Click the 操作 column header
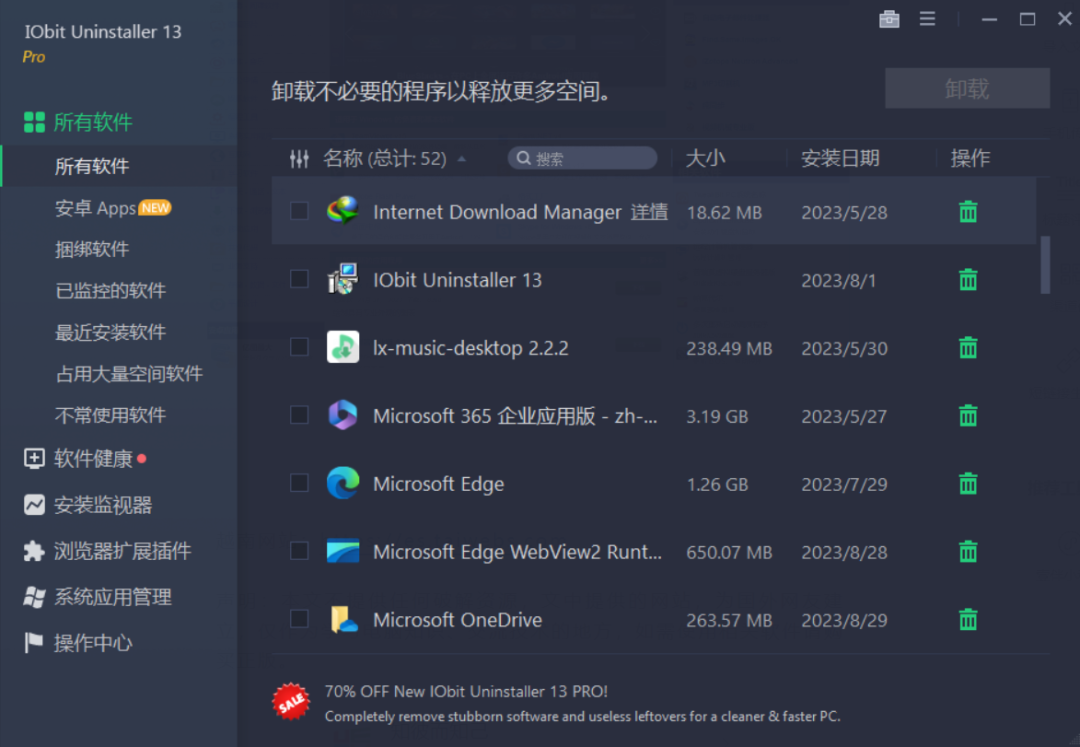1080x747 pixels. coord(970,158)
